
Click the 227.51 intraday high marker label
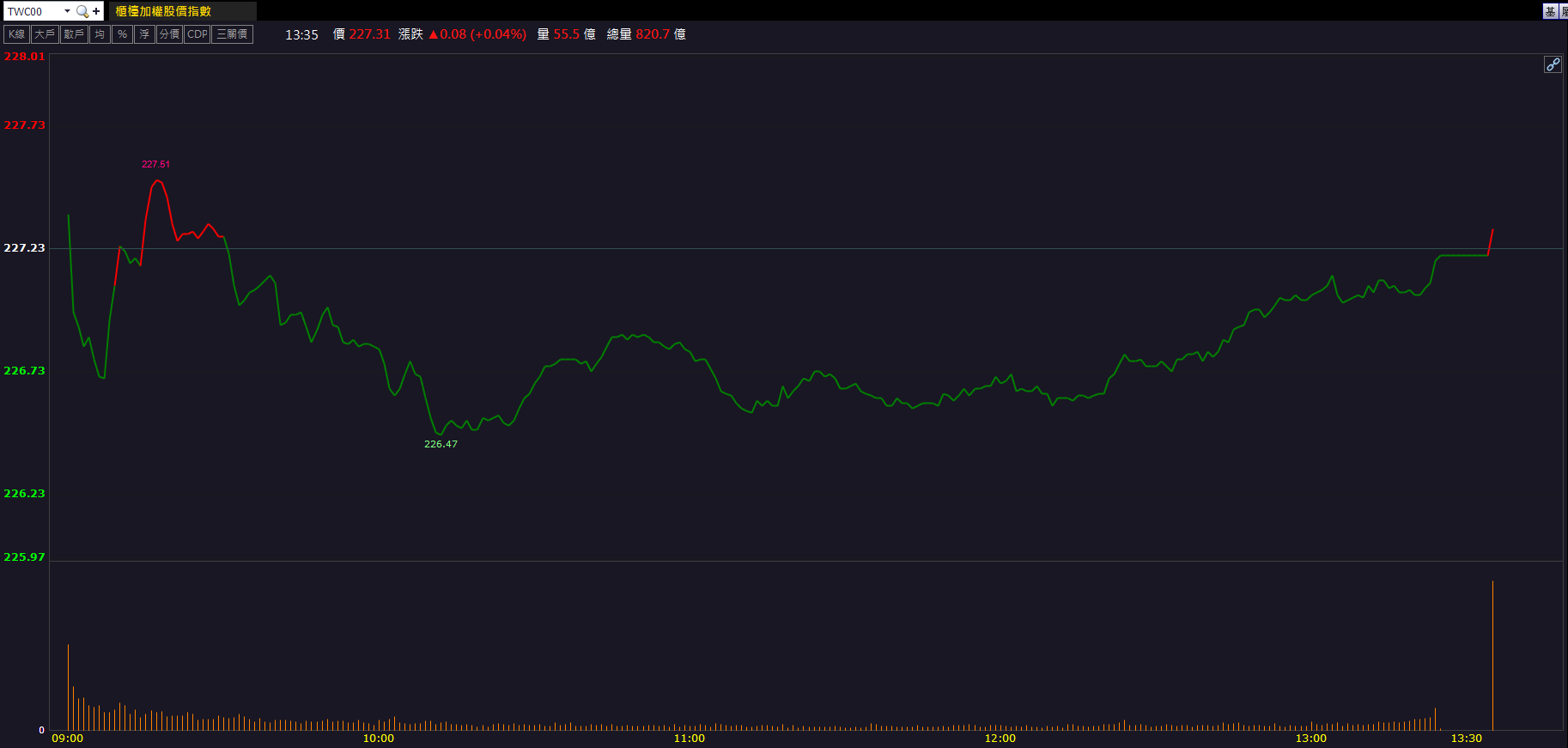pos(155,164)
